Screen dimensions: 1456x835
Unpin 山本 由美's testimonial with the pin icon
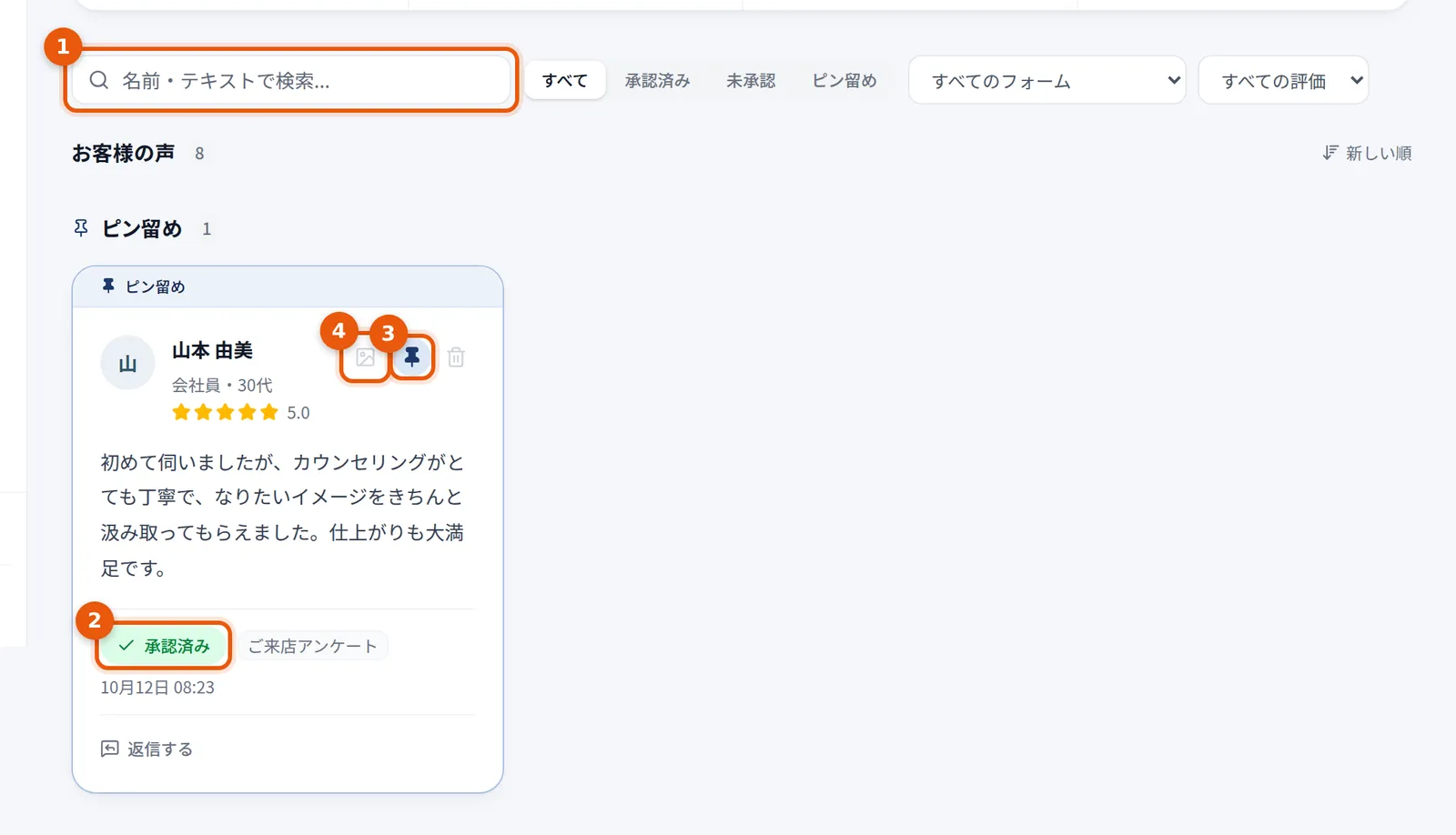412,357
